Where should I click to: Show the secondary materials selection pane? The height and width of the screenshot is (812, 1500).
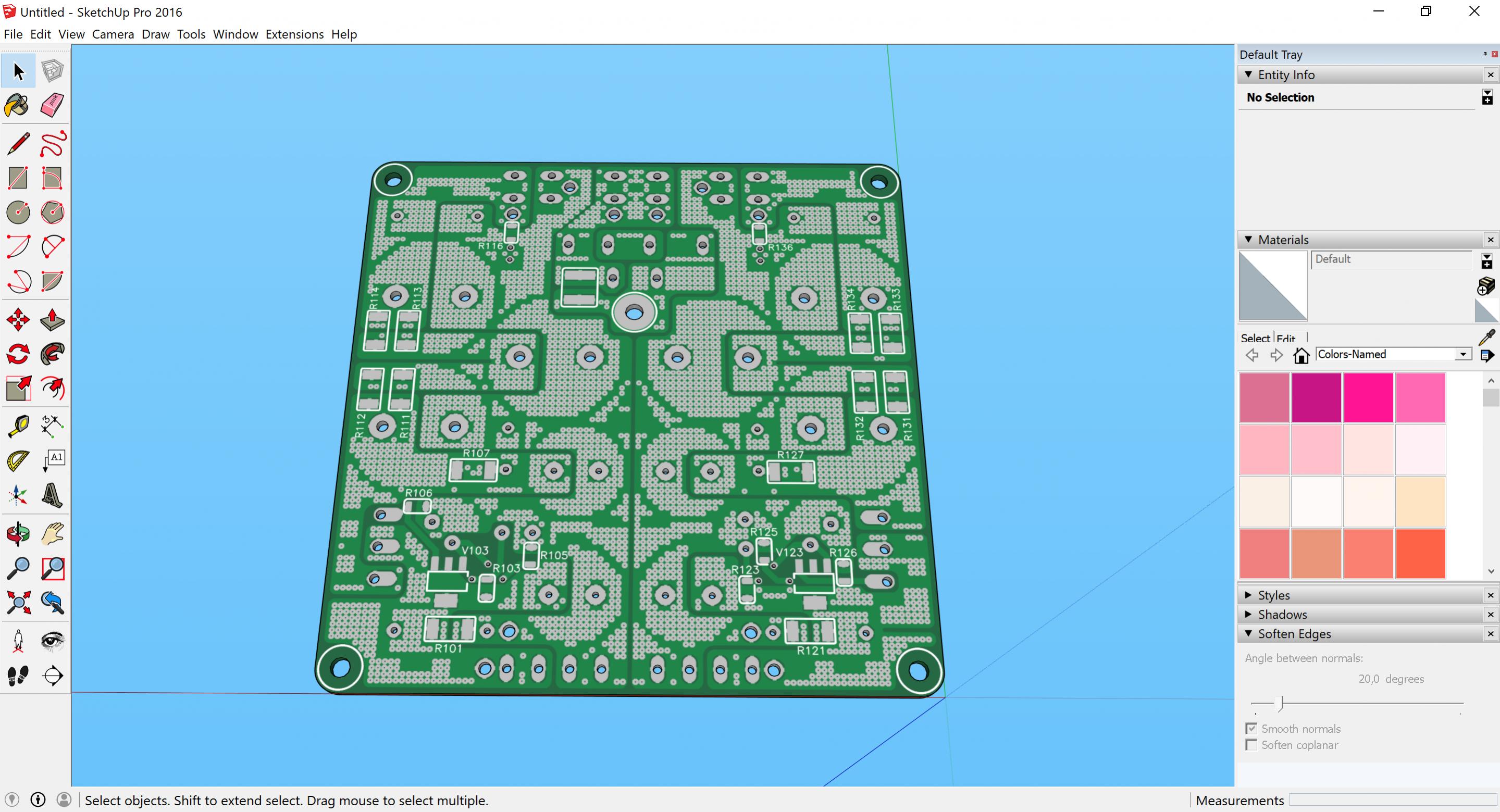pyautogui.click(x=1487, y=260)
